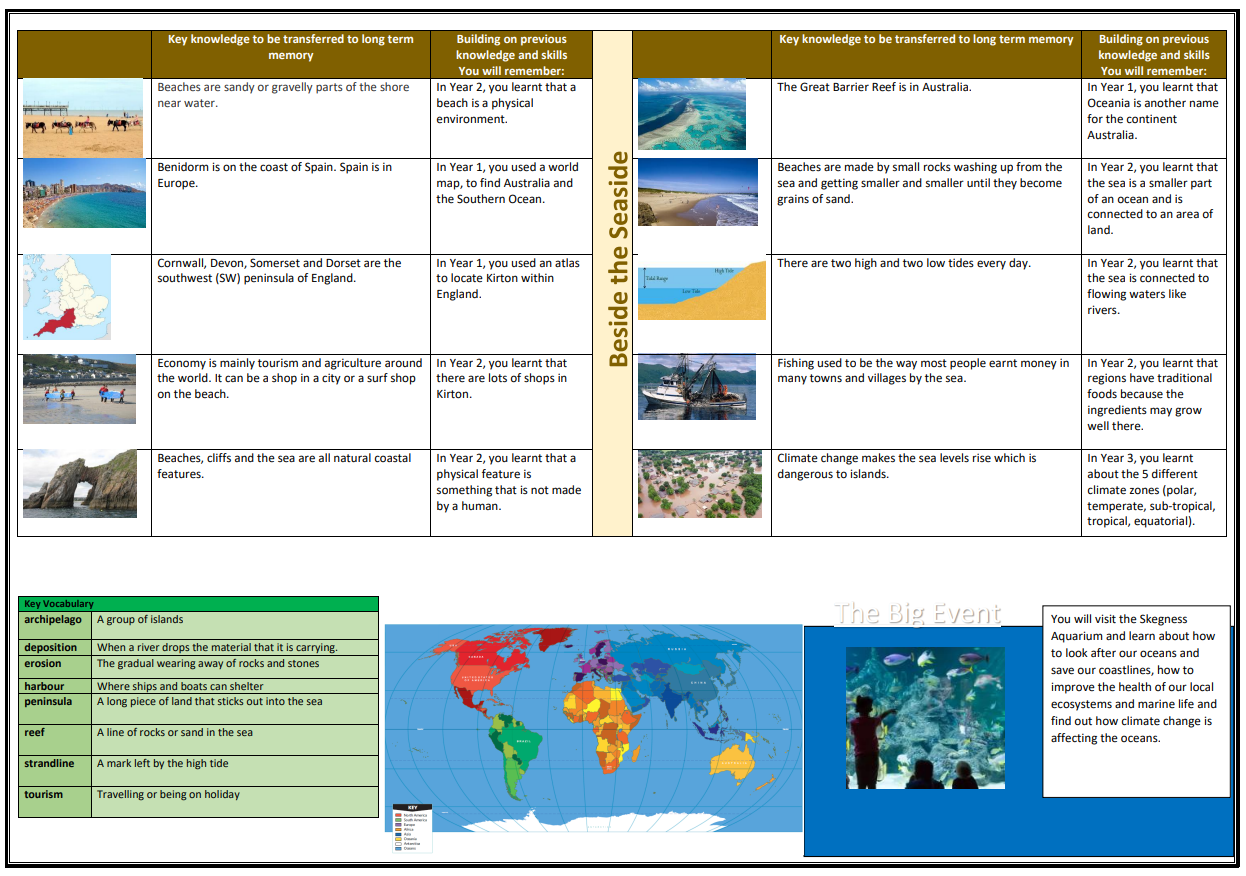
Task: Click the aquarium photo under The Big Event
Action: pos(924,717)
